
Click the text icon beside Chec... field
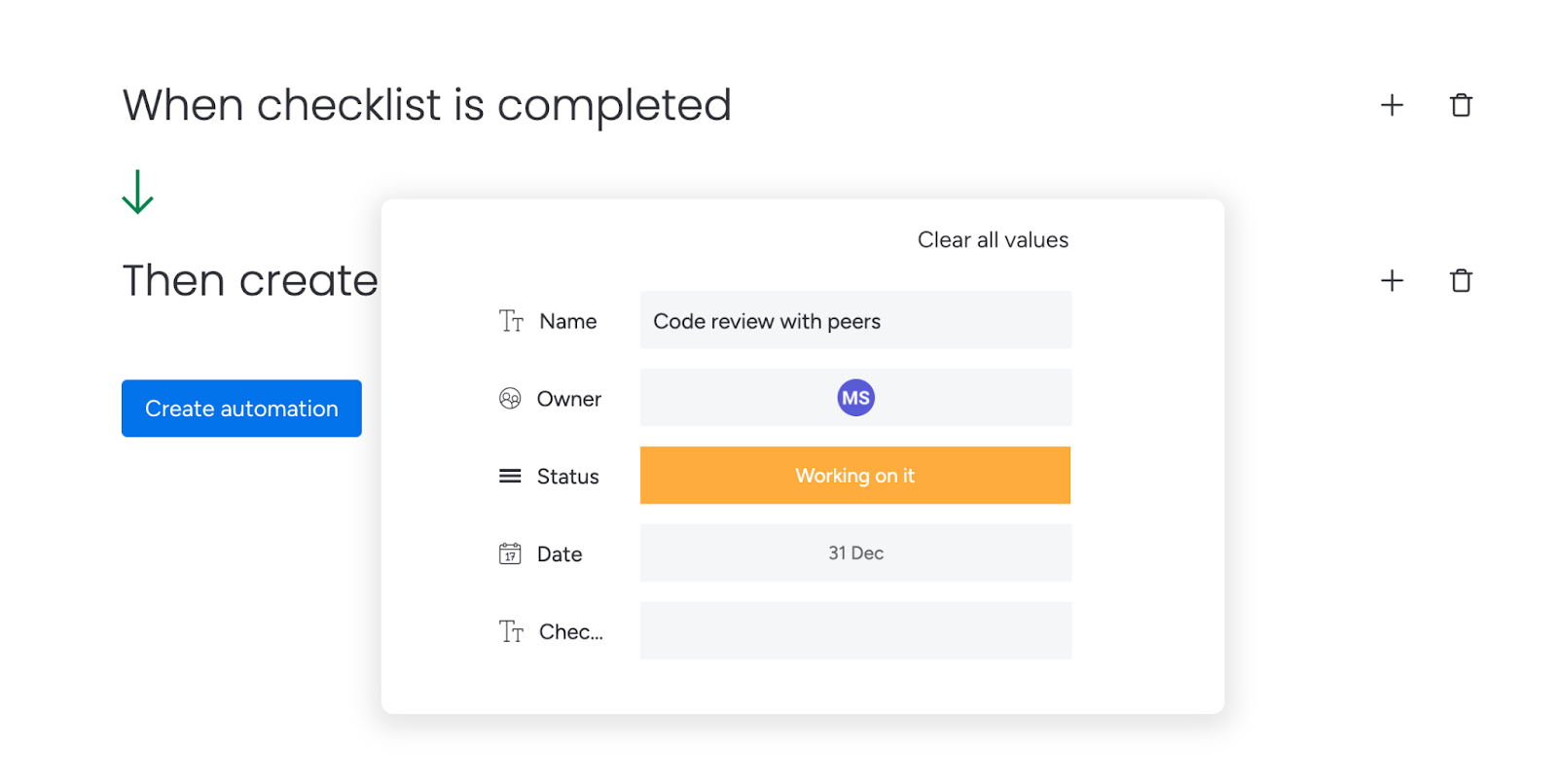coord(511,631)
